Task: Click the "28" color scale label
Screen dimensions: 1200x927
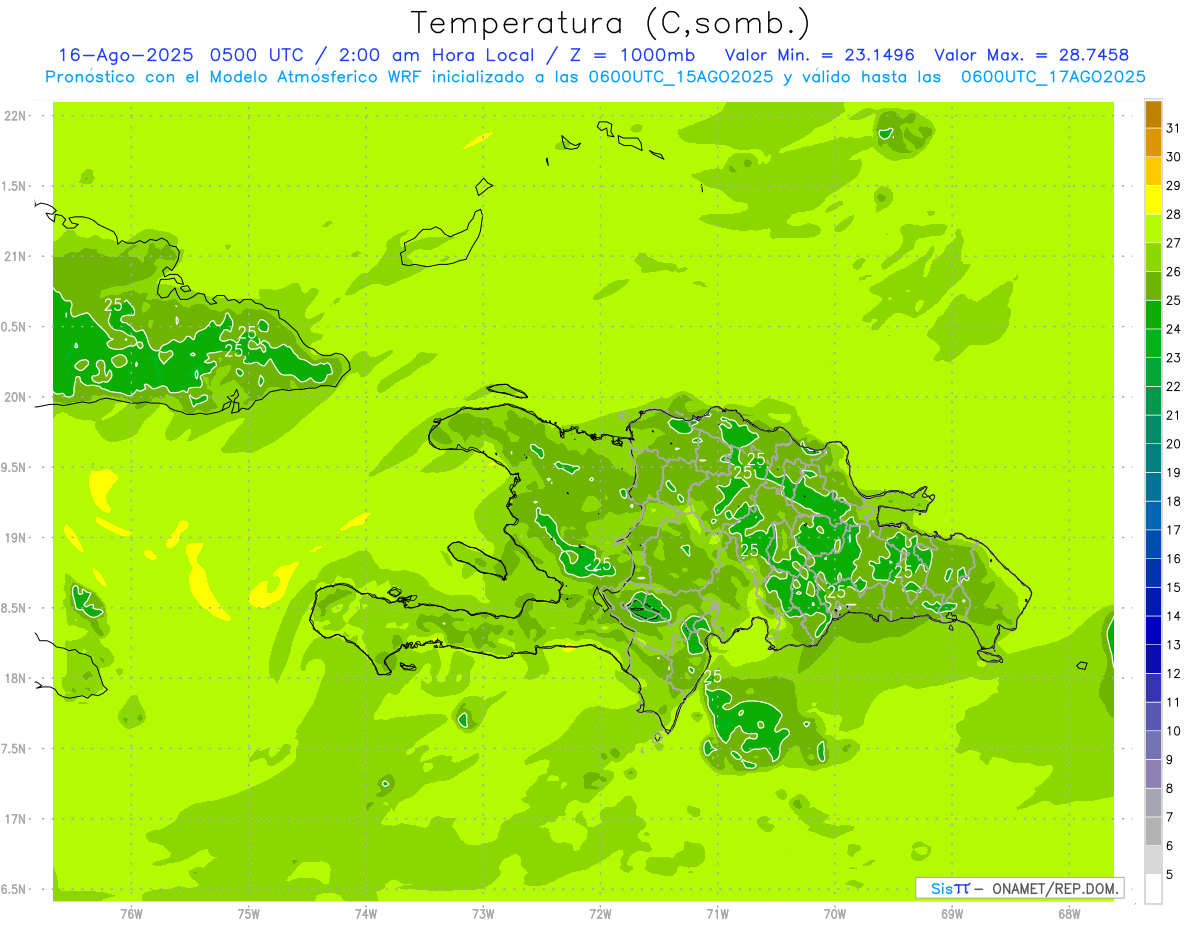Action: 1174,214
